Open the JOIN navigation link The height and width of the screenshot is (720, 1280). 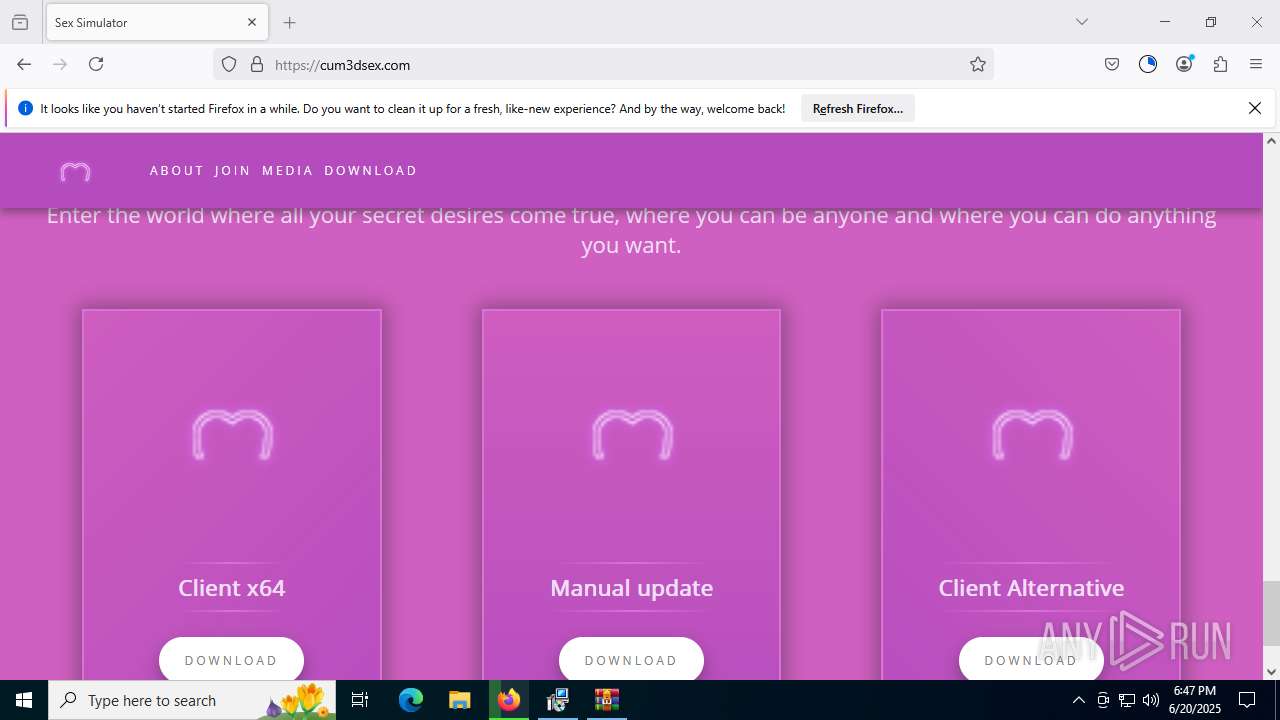tap(233, 171)
